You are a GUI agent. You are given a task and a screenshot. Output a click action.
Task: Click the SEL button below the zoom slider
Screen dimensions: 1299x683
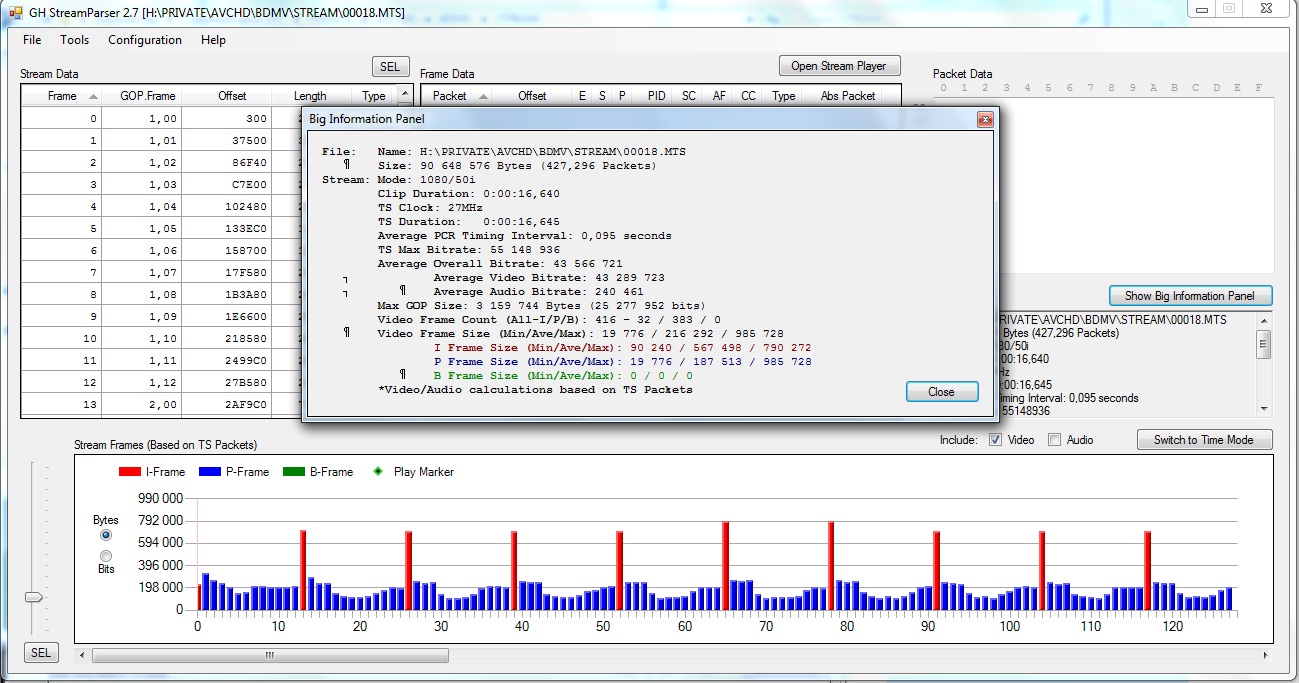40,653
